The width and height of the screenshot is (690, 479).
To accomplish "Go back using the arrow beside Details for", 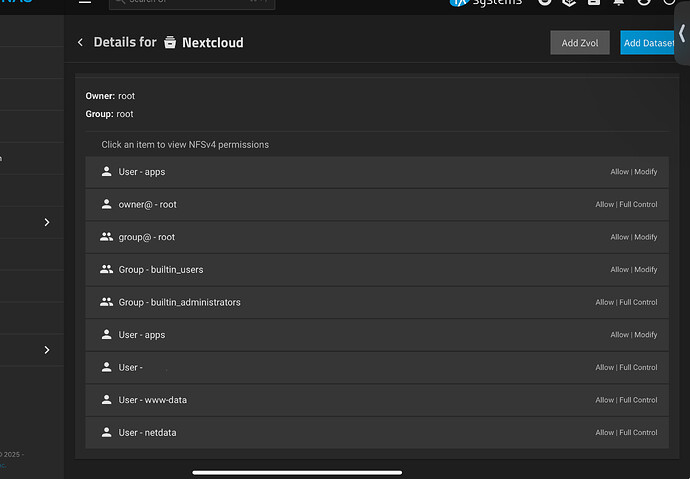I will [x=80, y=42].
